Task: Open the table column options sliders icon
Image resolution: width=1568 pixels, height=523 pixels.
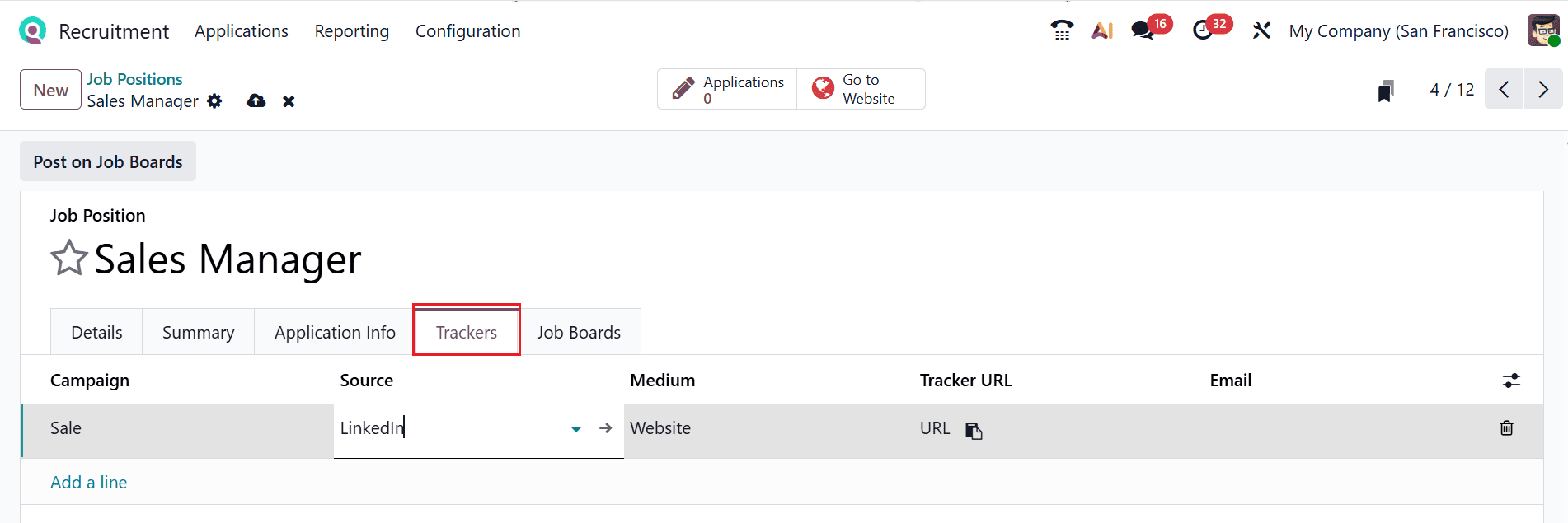Action: point(1511,380)
